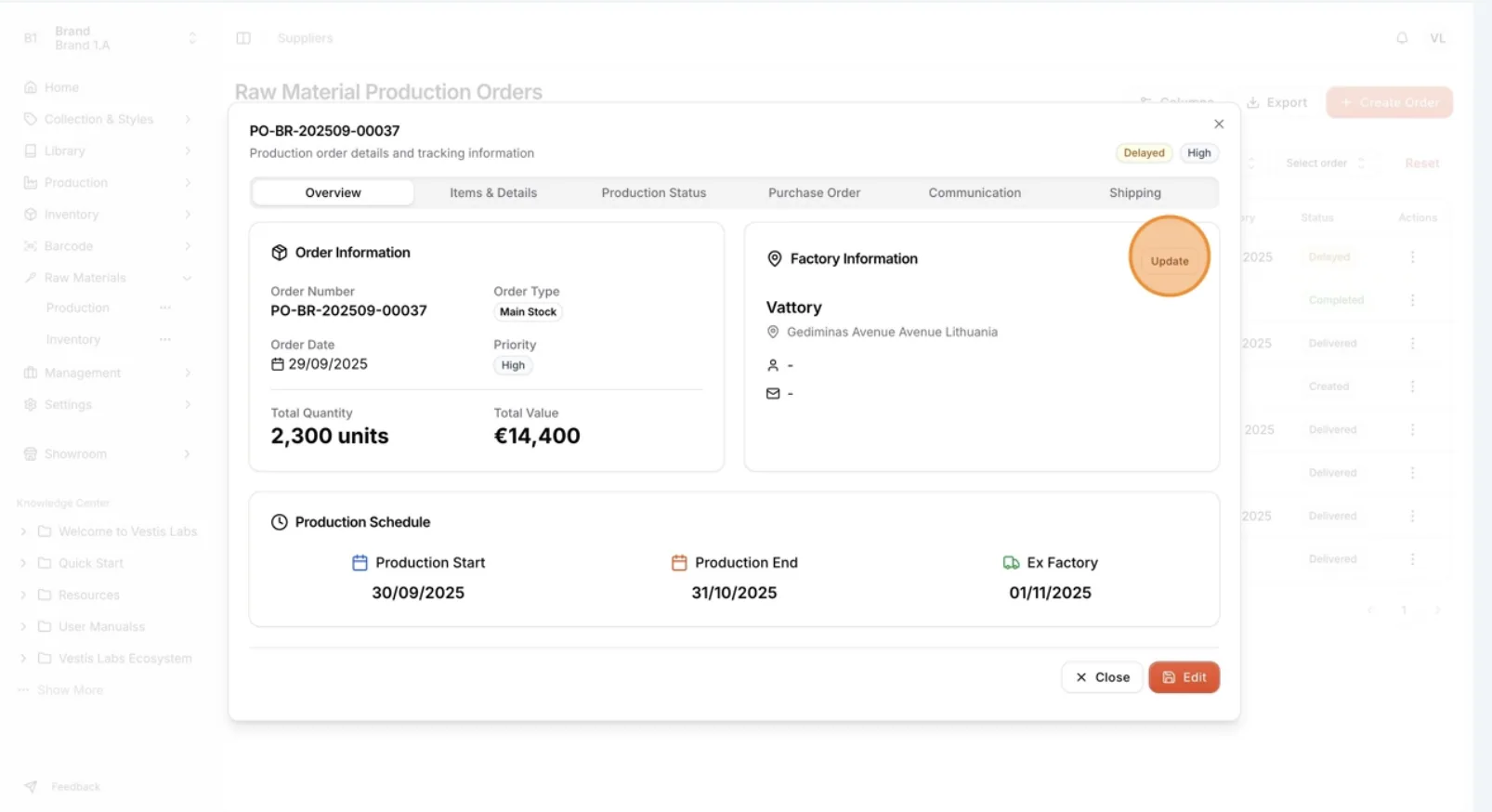Open the Purchase Order tab
Image resolution: width=1492 pixels, height=812 pixels.
point(814,192)
